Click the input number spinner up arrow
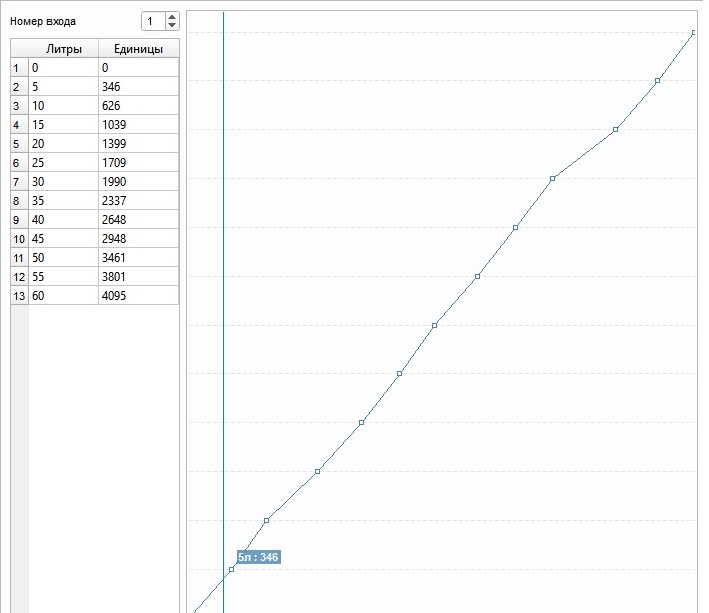The height and width of the screenshot is (613, 709). click(172, 16)
